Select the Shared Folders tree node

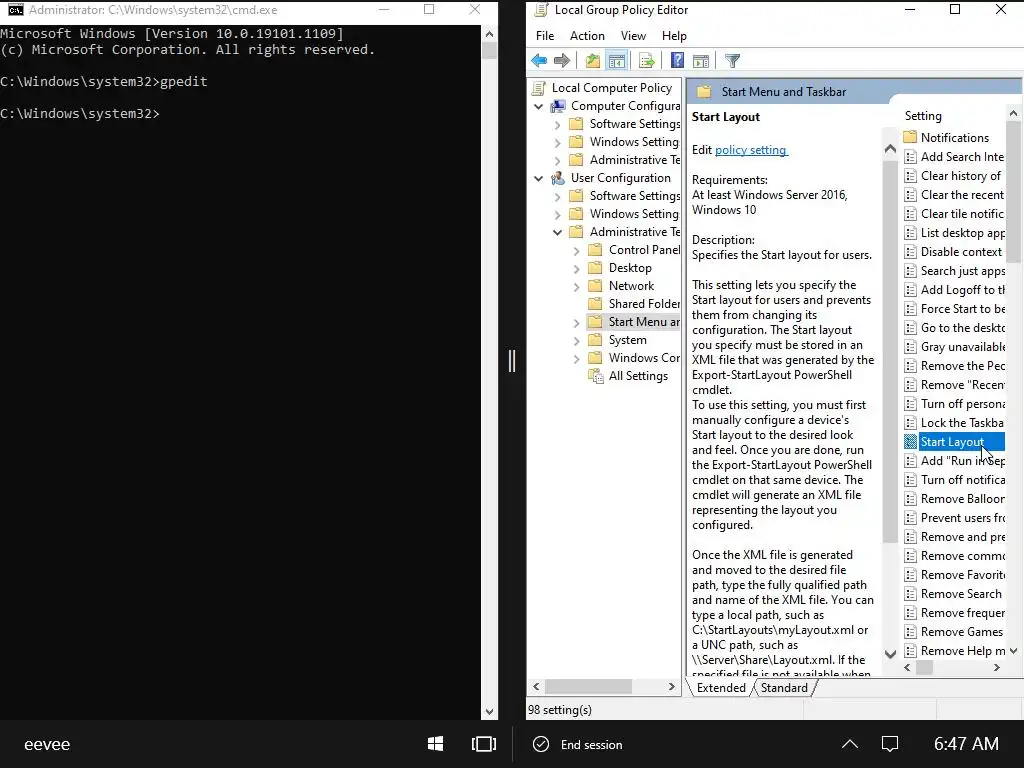(x=633, y=304)
